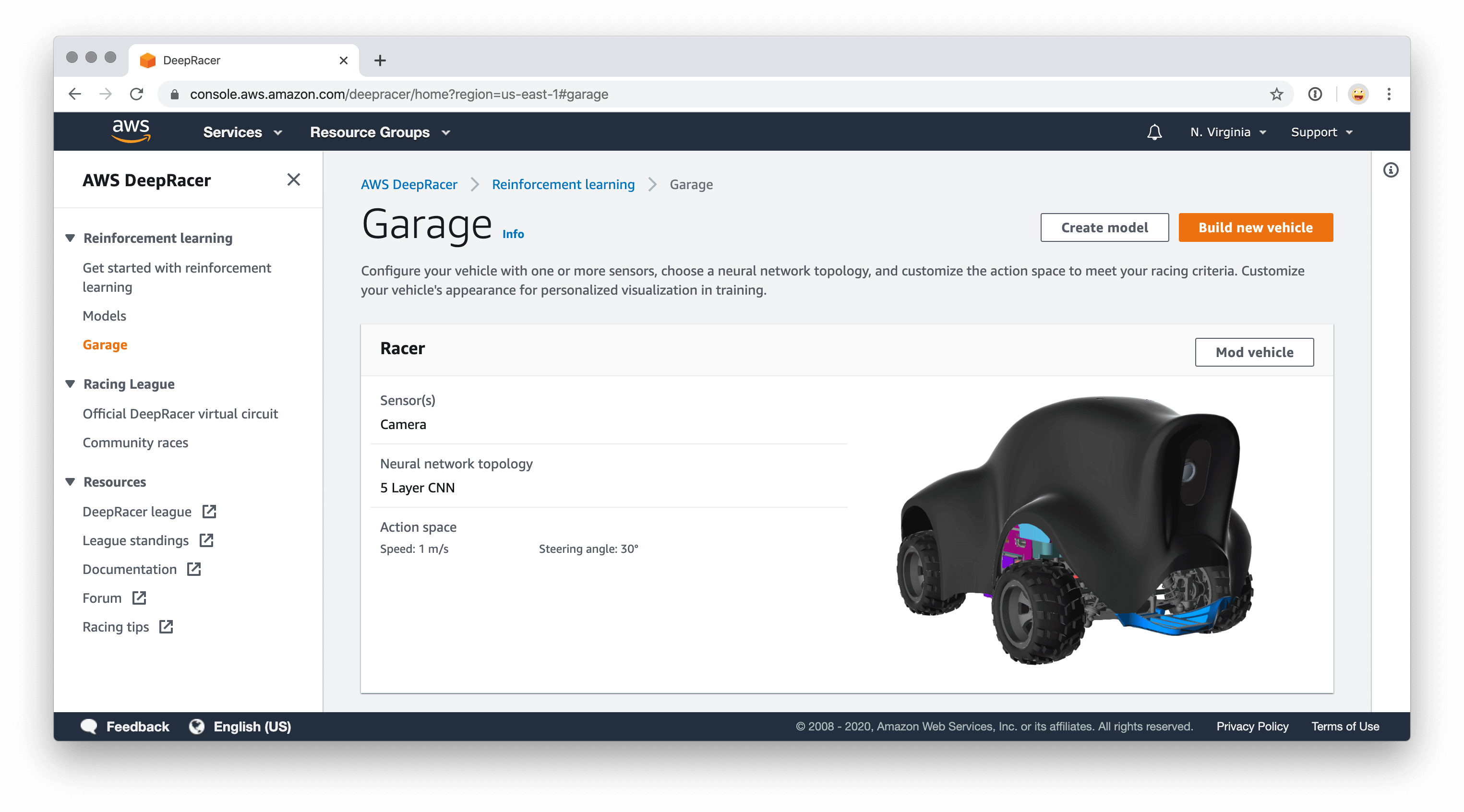Go to the Models page
The height and width of the screenshot is (812, 1464).
click(x=105, y=315)
